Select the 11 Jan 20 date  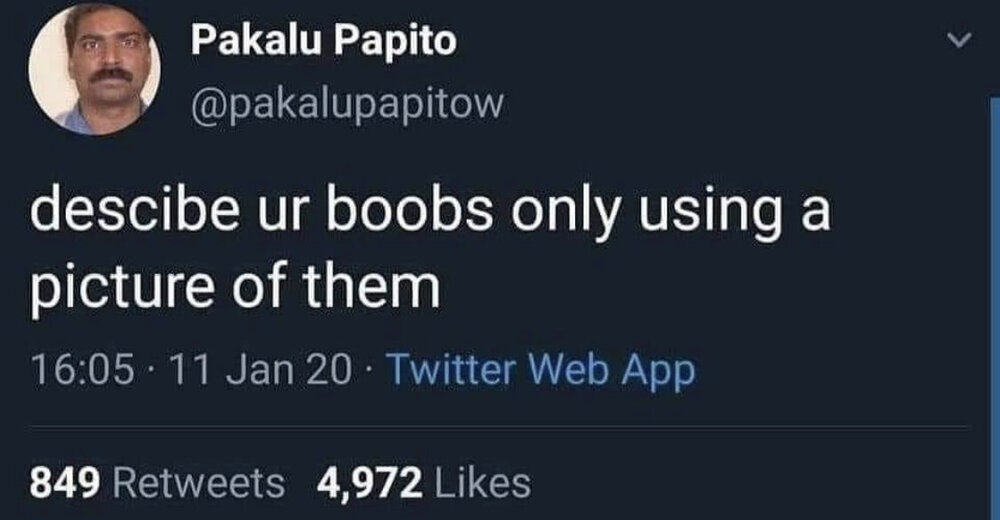pos(261,369)
